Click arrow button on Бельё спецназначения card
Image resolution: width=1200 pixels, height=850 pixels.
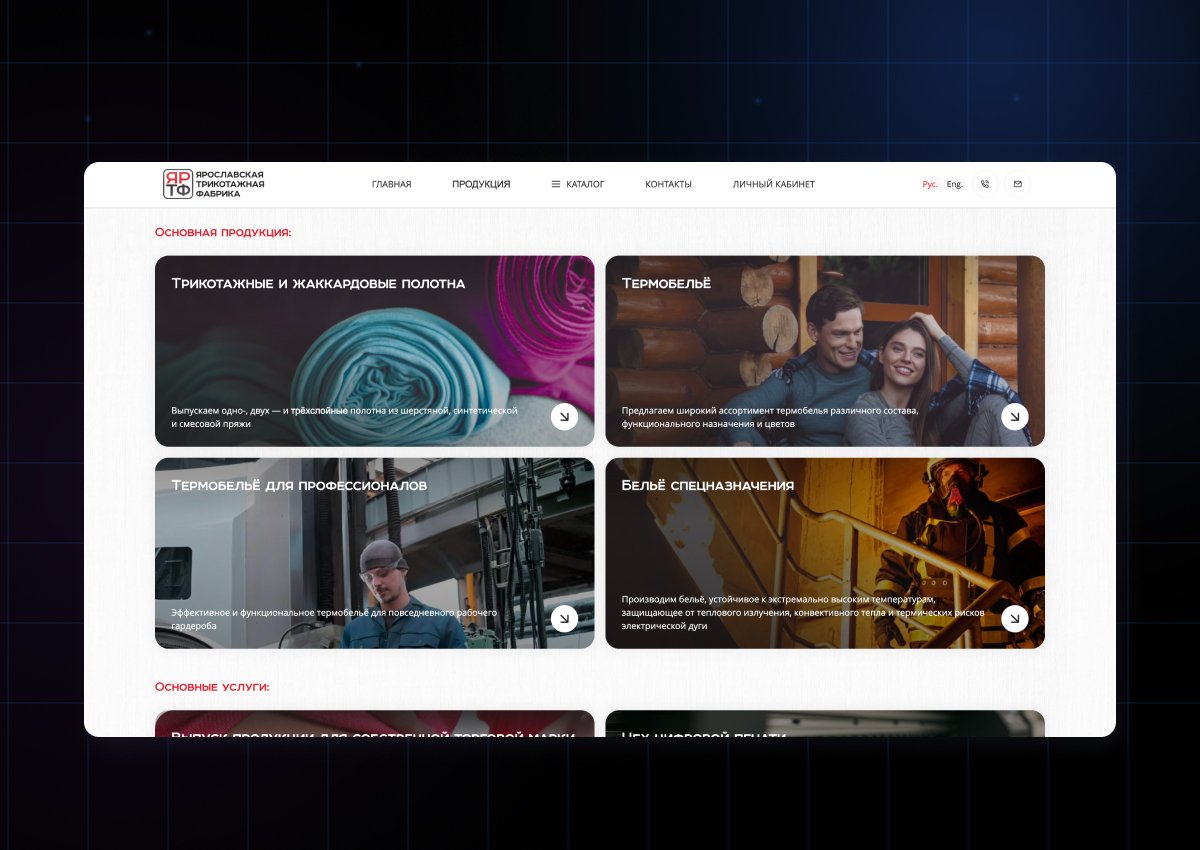point(1015,619)
